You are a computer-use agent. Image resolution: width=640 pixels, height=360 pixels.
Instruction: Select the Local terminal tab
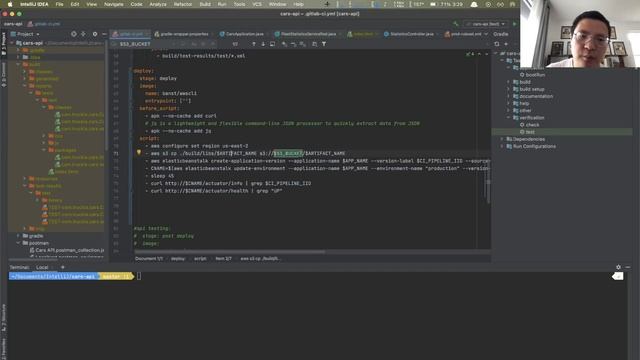click(42, 267)
